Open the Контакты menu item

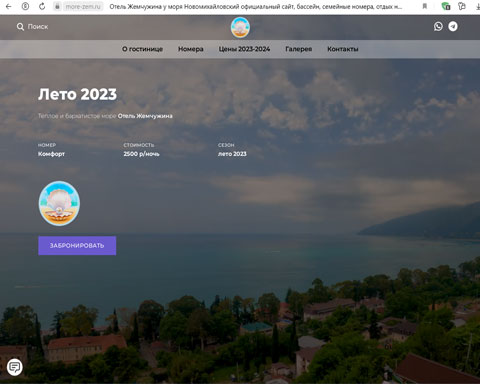pyautogui.click(x=343, y=49)
